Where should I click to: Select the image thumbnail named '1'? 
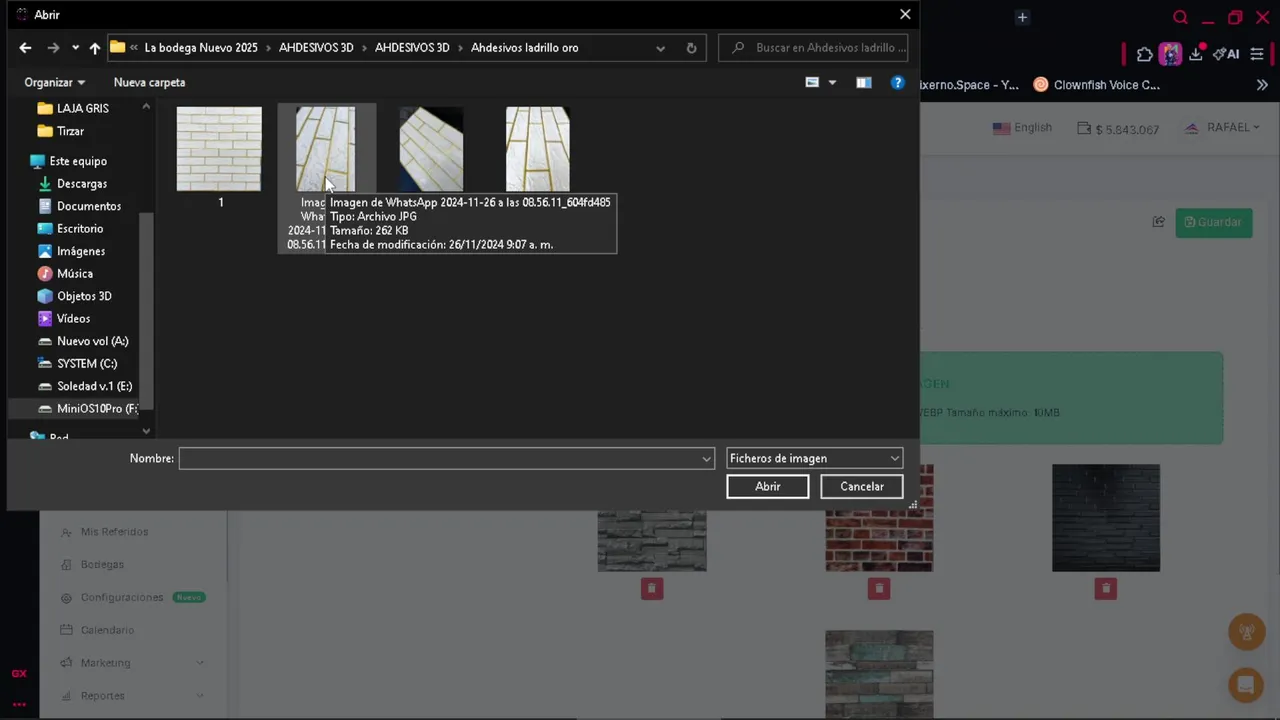(x=219, y=149)
